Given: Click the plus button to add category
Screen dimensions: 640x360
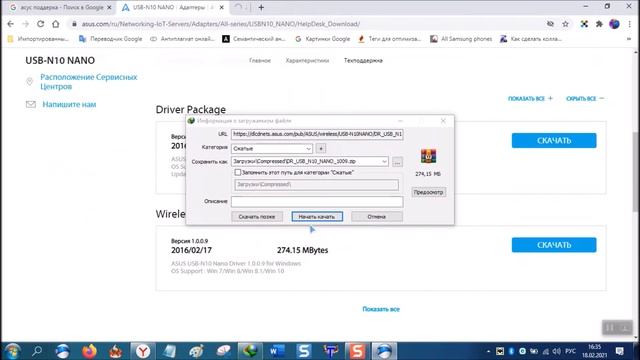Looking at the screenshot, I should [x=321, y=149].
